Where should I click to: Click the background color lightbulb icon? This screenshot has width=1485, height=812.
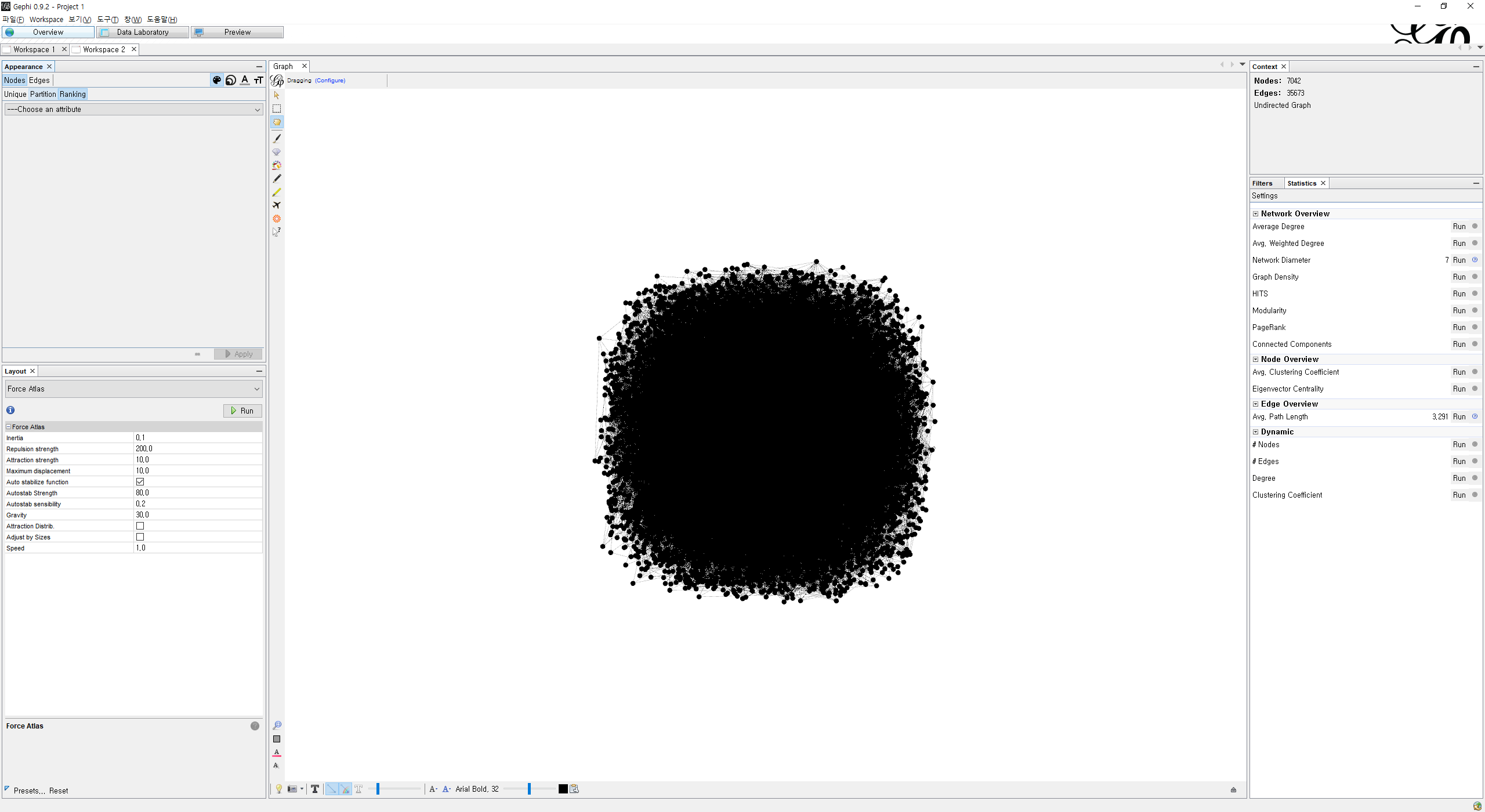(278, 789)
